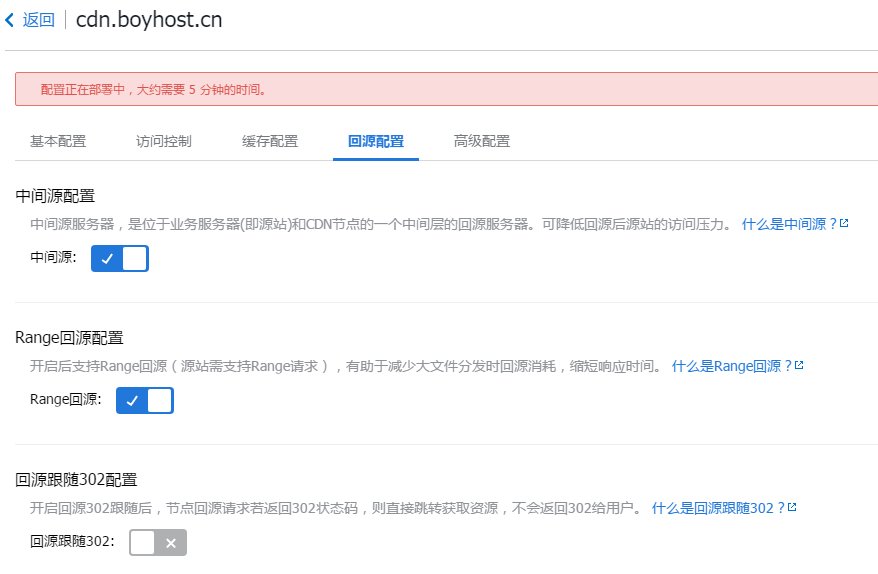The width and height of the screenshot is (878, 574).
Task: Open external-link icon beside 什么是中间源
Action: pyautogui.click(x=844, y=224)
